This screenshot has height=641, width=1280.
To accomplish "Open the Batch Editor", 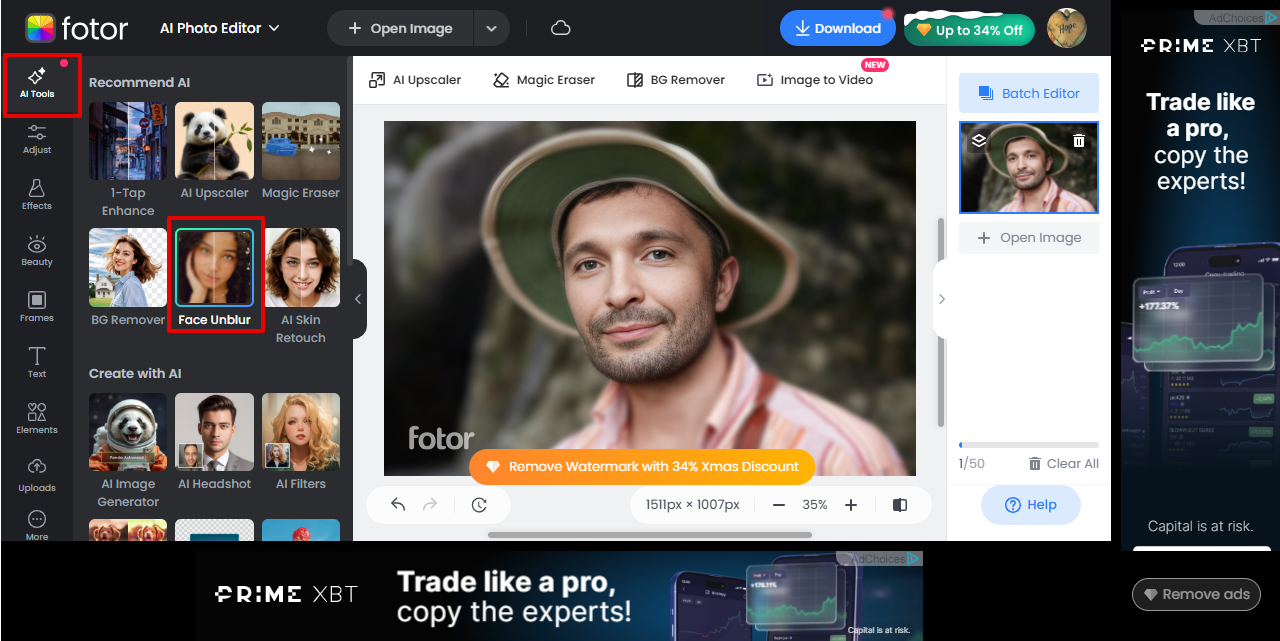I will [1029, 92].
